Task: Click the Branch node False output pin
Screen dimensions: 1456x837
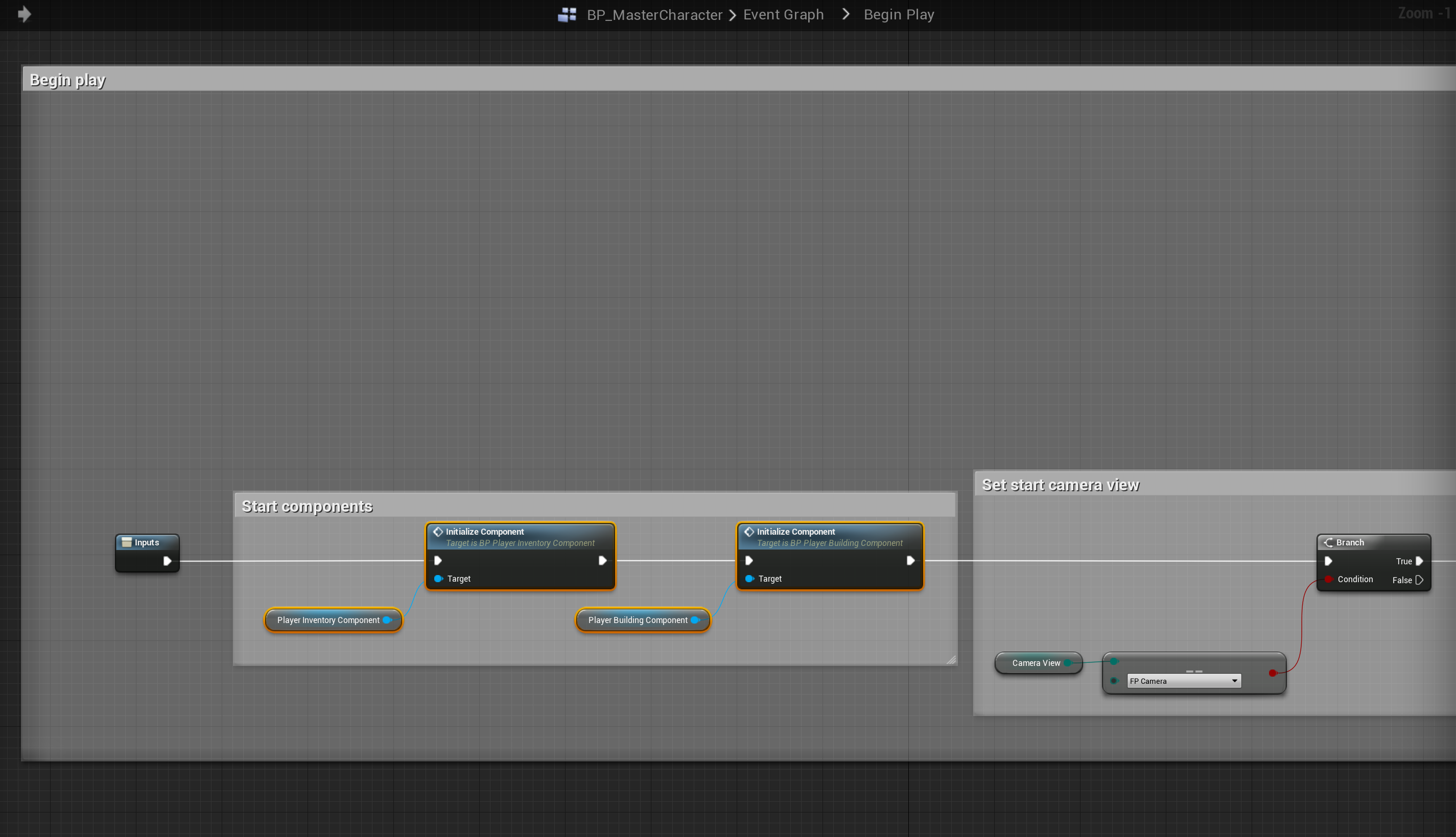Action: 1419,580
